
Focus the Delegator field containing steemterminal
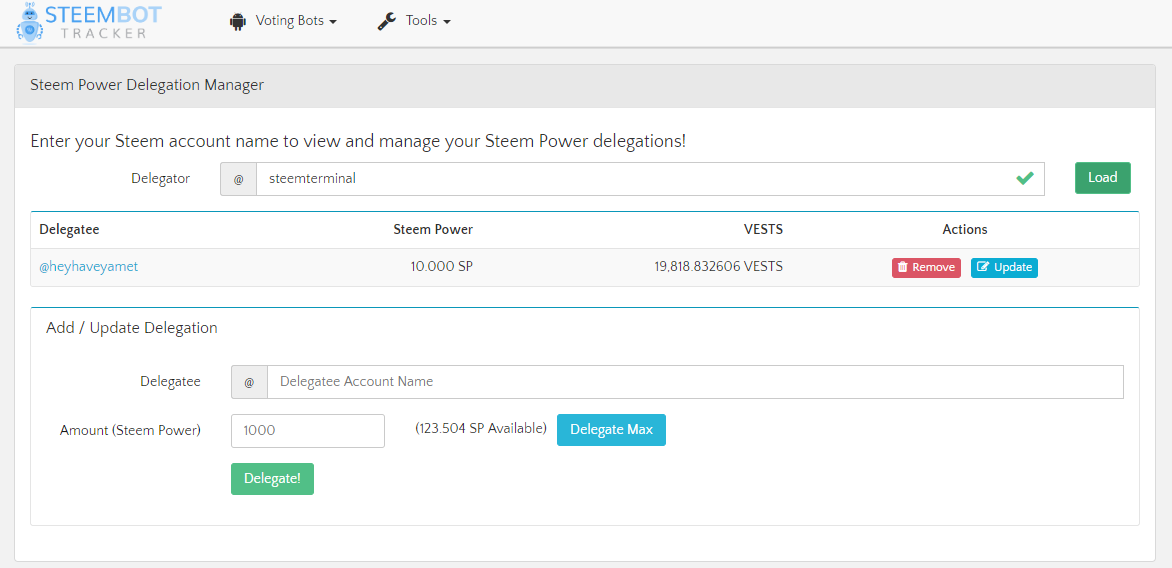pos(630,179)
